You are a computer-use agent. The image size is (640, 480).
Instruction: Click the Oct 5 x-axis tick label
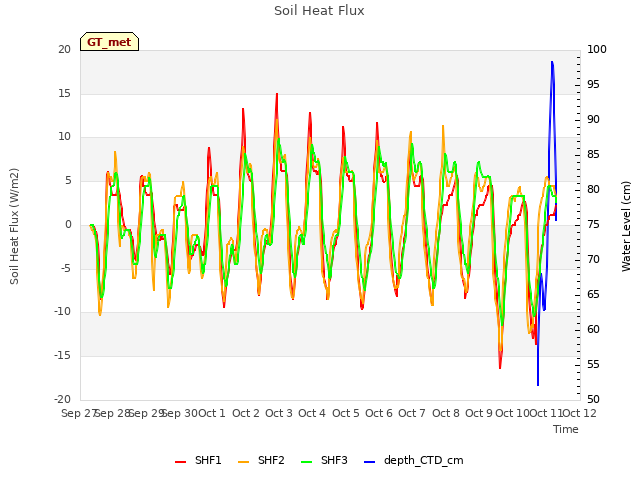346,413
